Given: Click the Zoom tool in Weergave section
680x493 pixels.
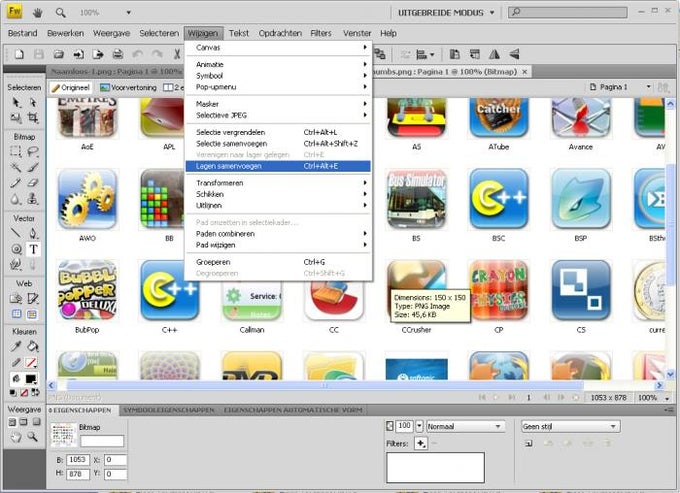Looking at the screenshot, I should pyautogui.click(x=33, y=437).
